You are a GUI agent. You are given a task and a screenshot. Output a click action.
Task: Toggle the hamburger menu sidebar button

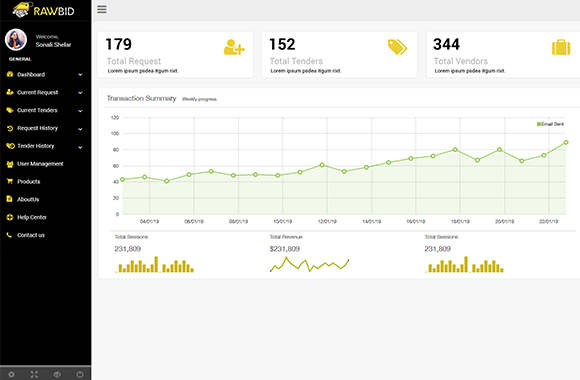(x=102, y=9)
